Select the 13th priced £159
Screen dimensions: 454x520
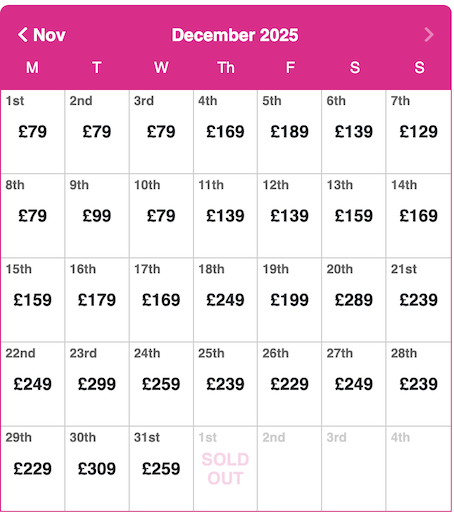click(x=354, y=215)
